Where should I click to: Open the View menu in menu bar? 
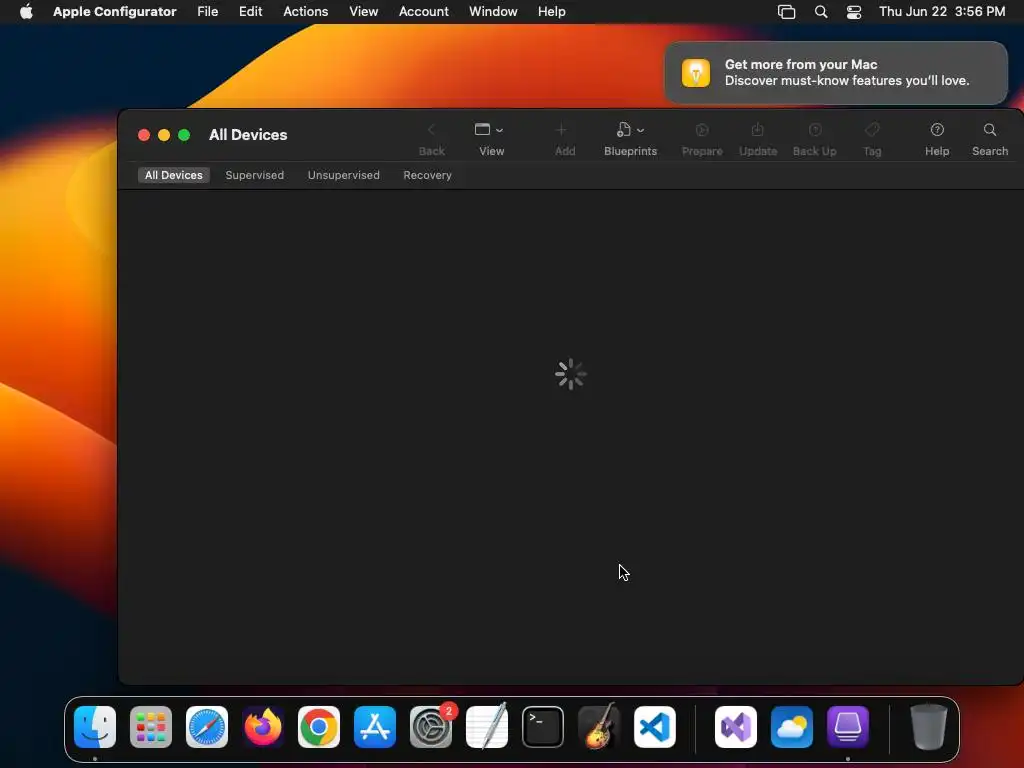[363, 11]
